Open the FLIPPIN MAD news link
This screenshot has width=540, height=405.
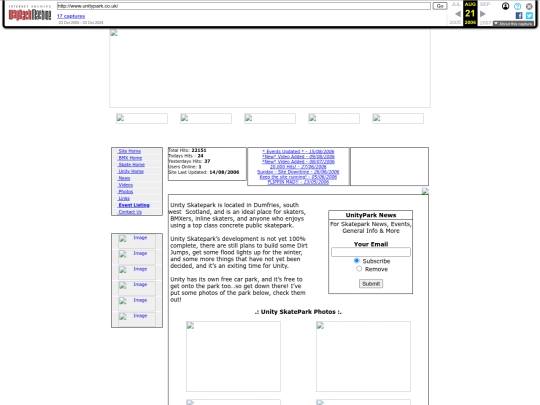pos(298,182)
